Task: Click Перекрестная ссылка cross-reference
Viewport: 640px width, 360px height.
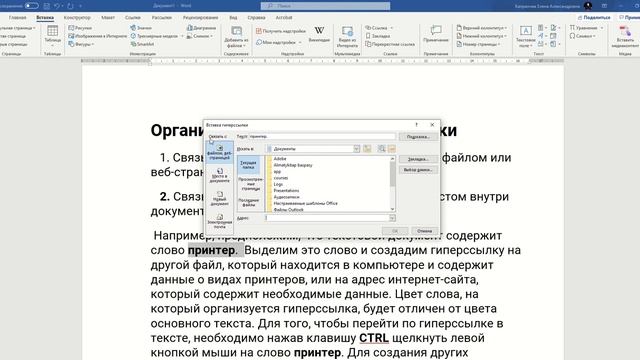Action: click(390, 44)
